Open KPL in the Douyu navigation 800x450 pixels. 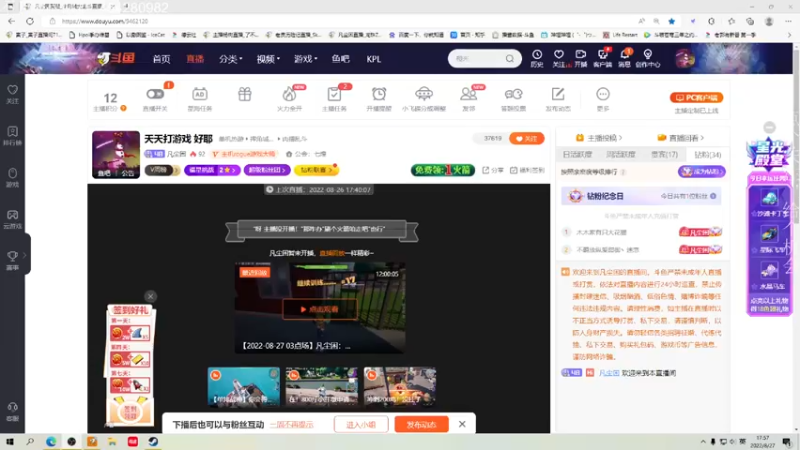tap(373, 59)
